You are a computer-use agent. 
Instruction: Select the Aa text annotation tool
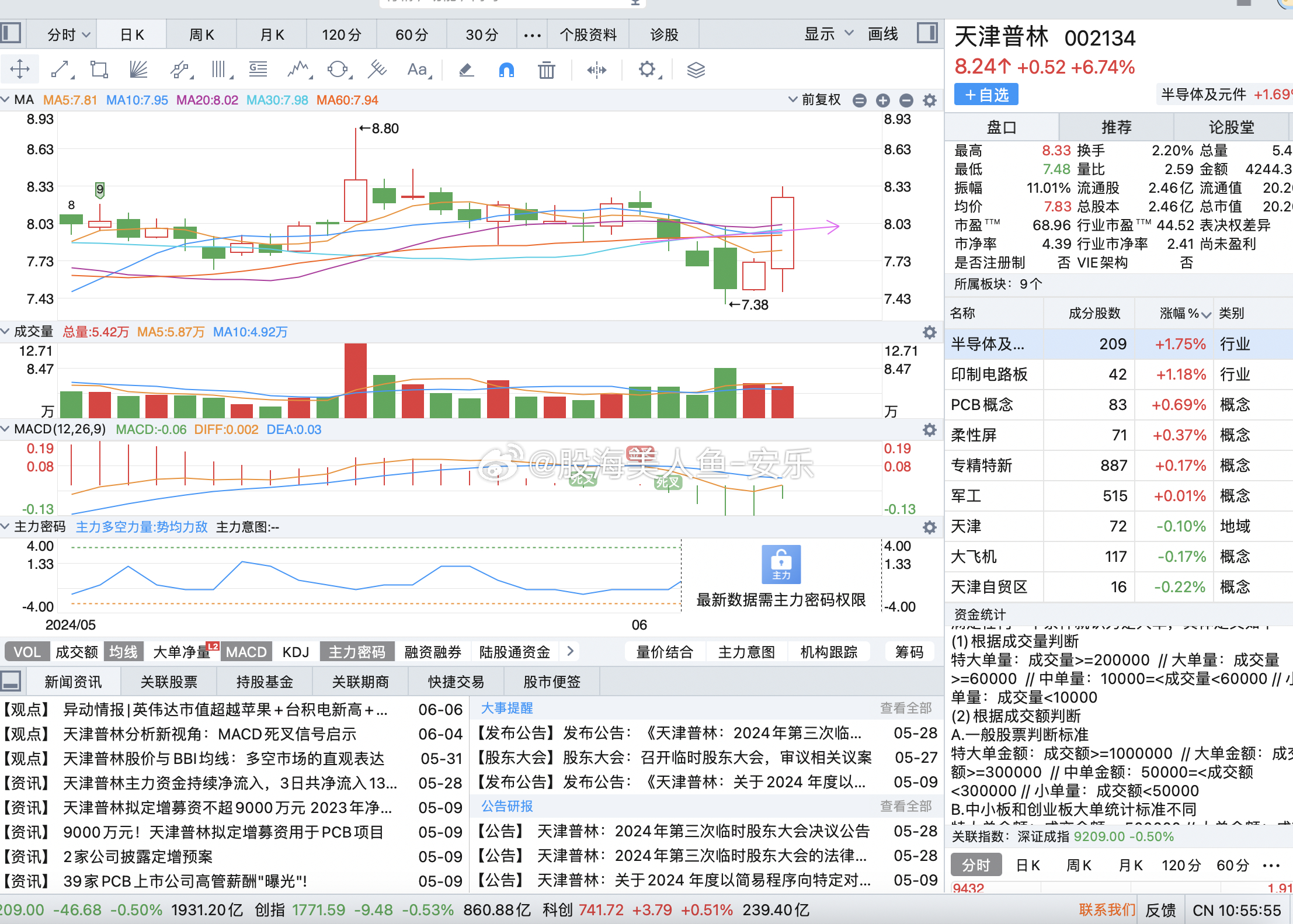click(419, 70)
